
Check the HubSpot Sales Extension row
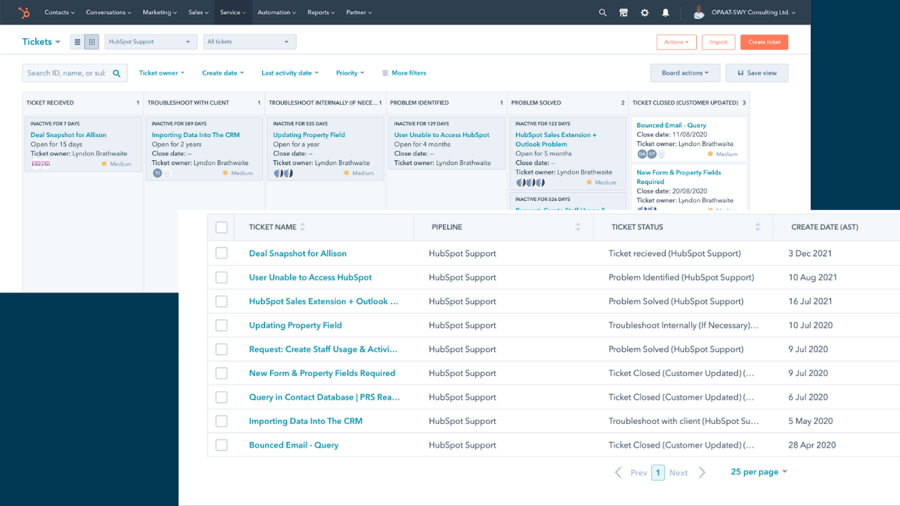222,301
